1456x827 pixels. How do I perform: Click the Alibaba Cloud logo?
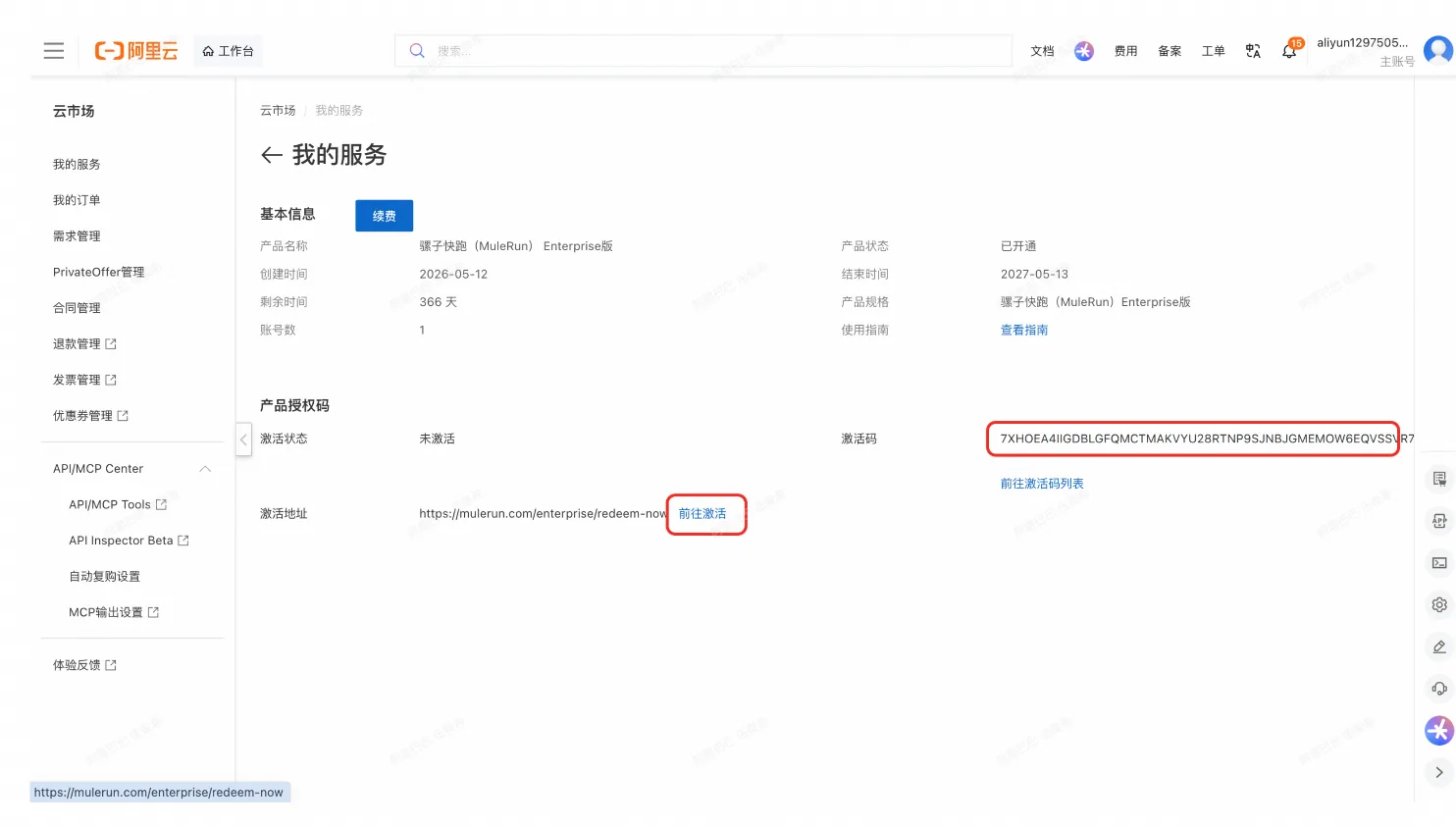[x=136, y=51]
